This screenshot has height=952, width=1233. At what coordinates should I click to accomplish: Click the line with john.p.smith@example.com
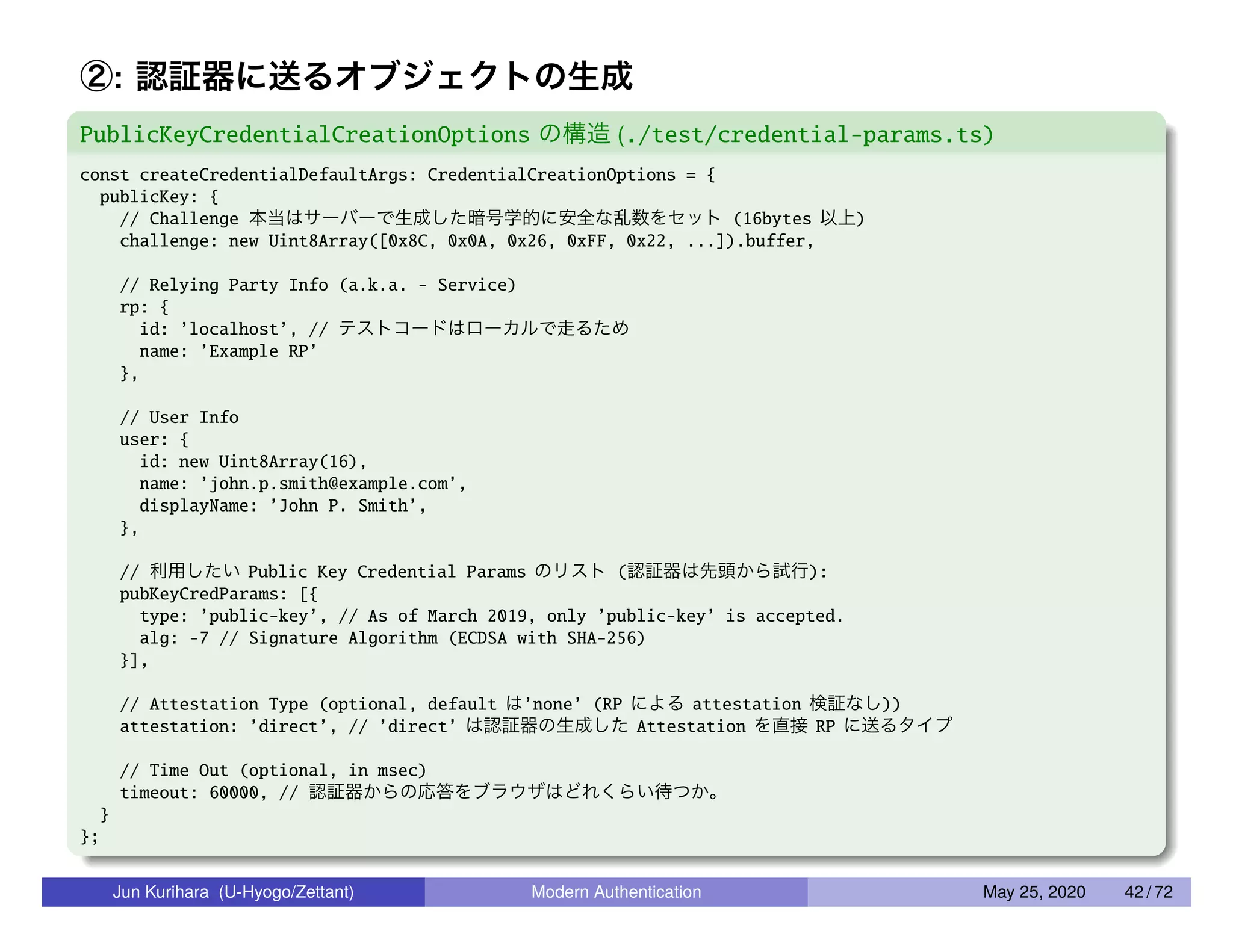(303, 484)
